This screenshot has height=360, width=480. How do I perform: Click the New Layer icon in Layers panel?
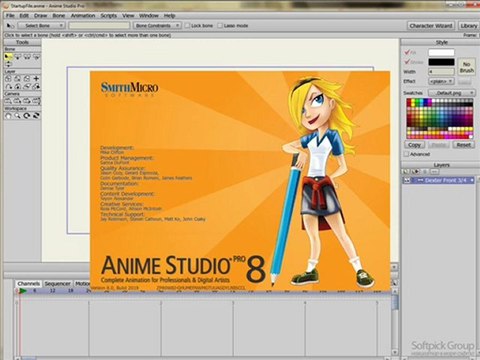[x=406, y=171]
